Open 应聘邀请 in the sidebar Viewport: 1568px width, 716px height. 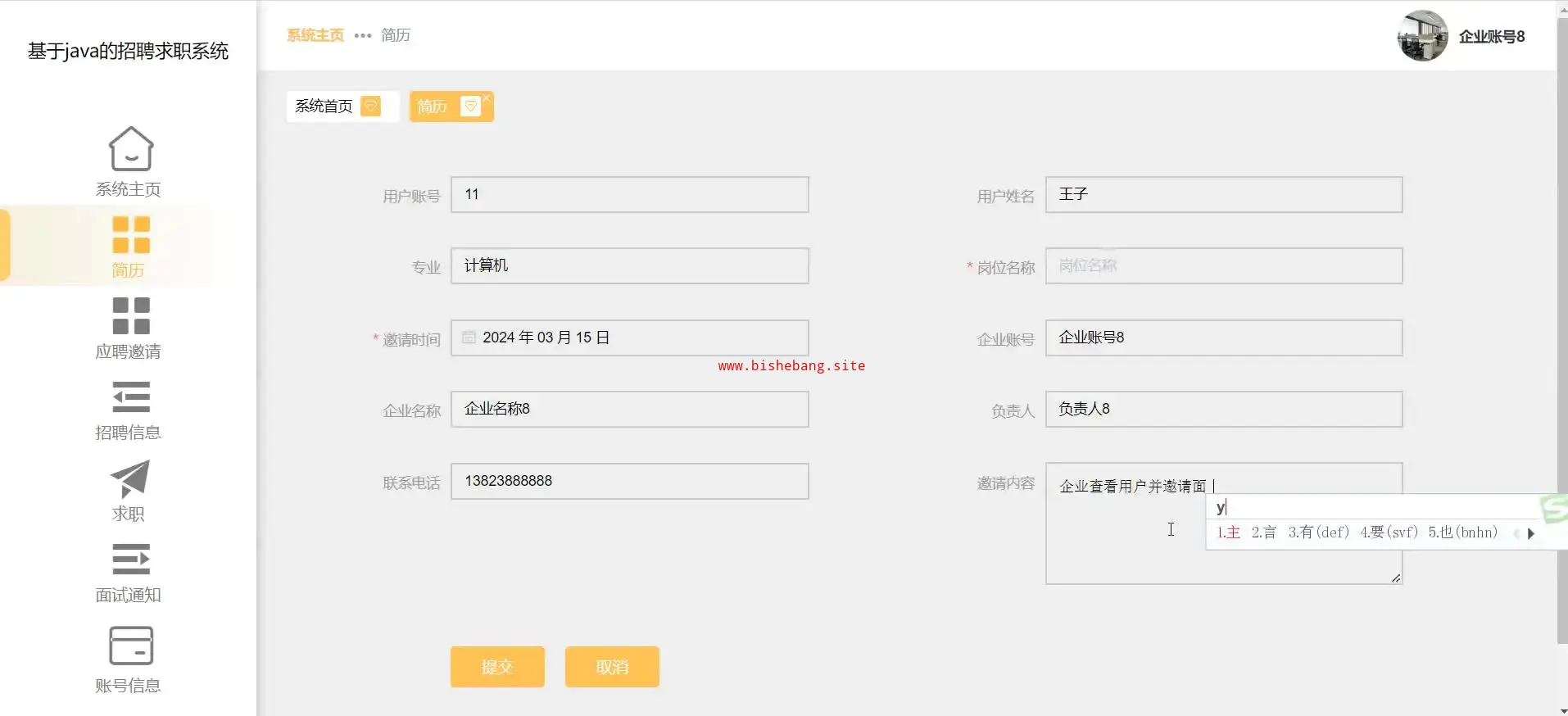[130, 316]
